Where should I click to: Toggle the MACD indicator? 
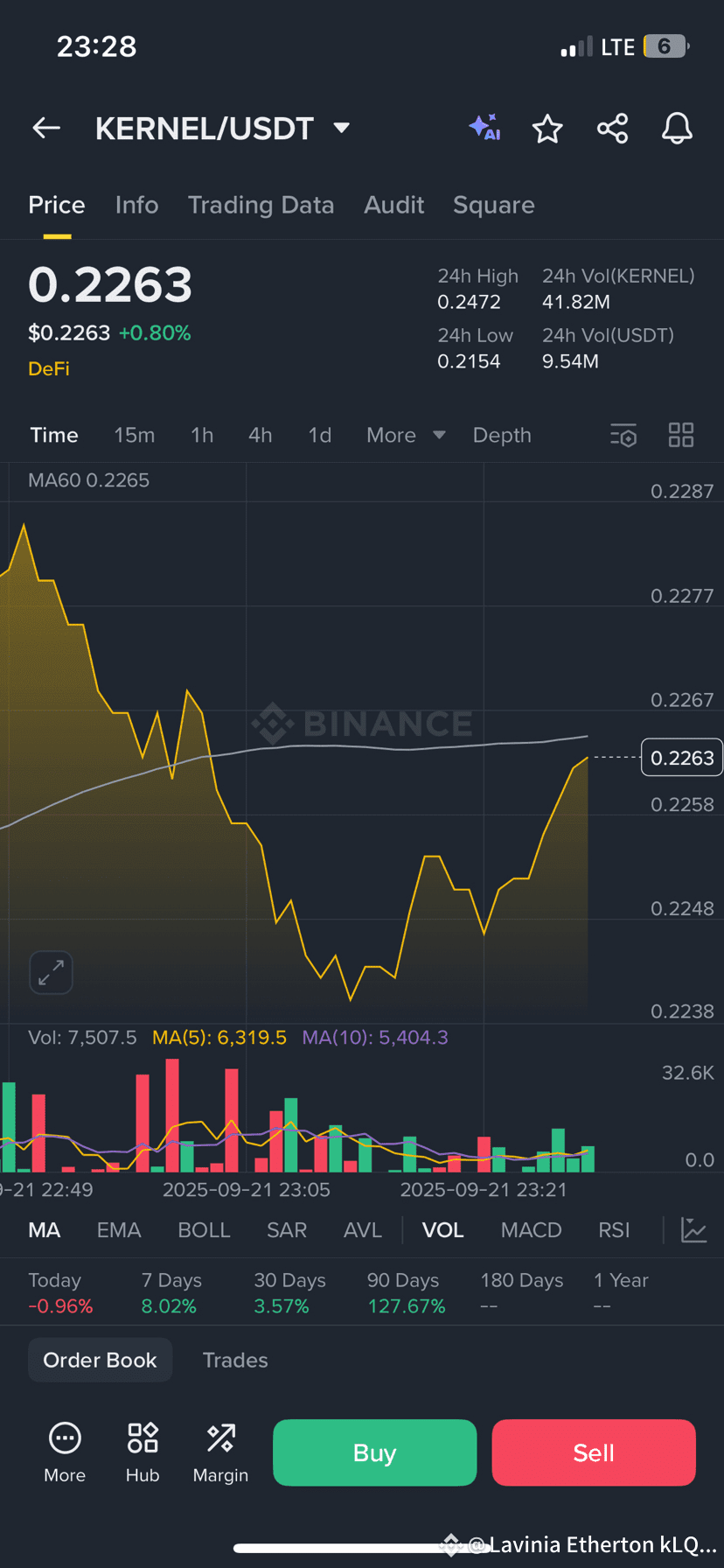click(x=531, y=1230)
